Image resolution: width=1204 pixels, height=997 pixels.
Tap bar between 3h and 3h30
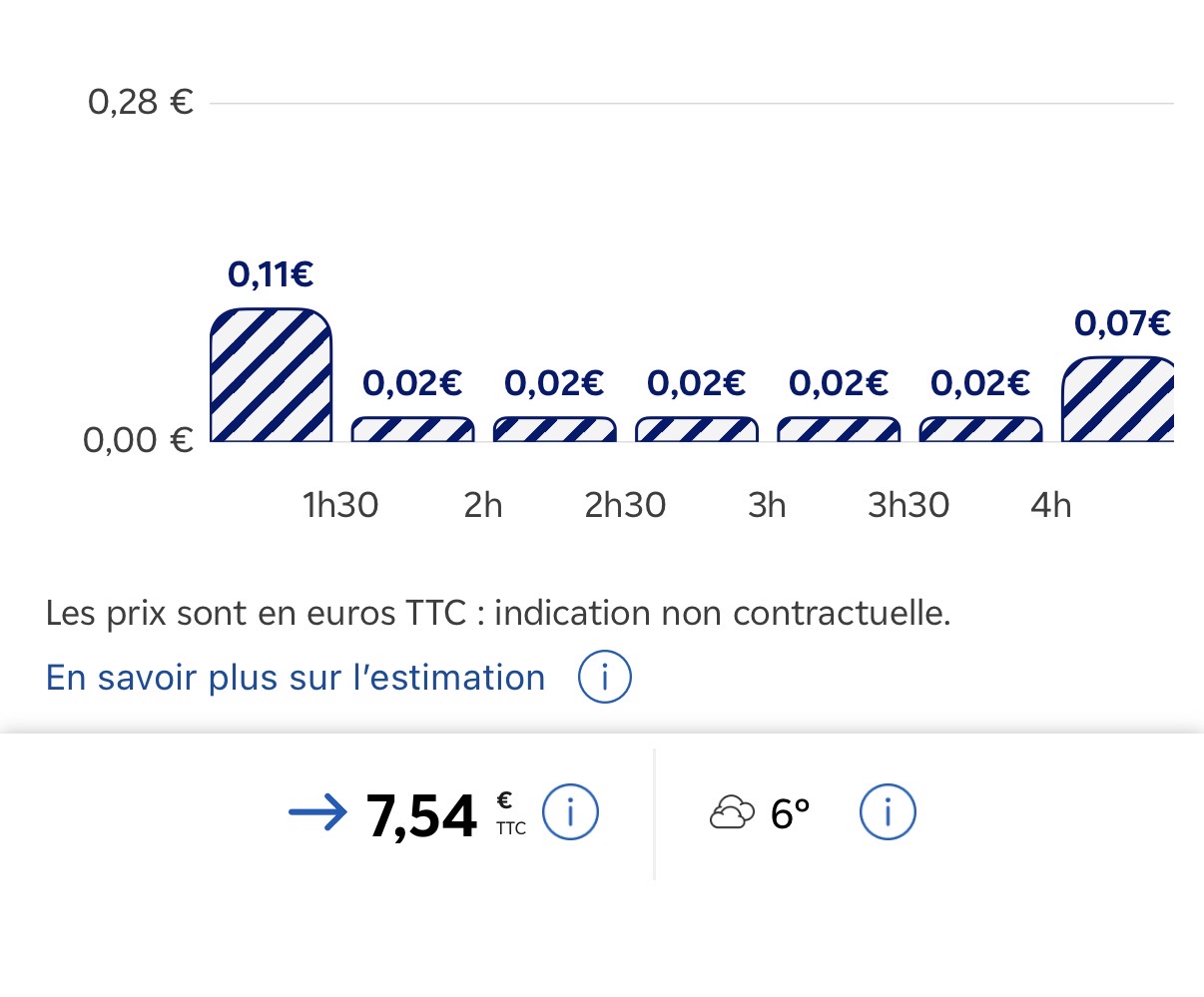pos(838,429)
